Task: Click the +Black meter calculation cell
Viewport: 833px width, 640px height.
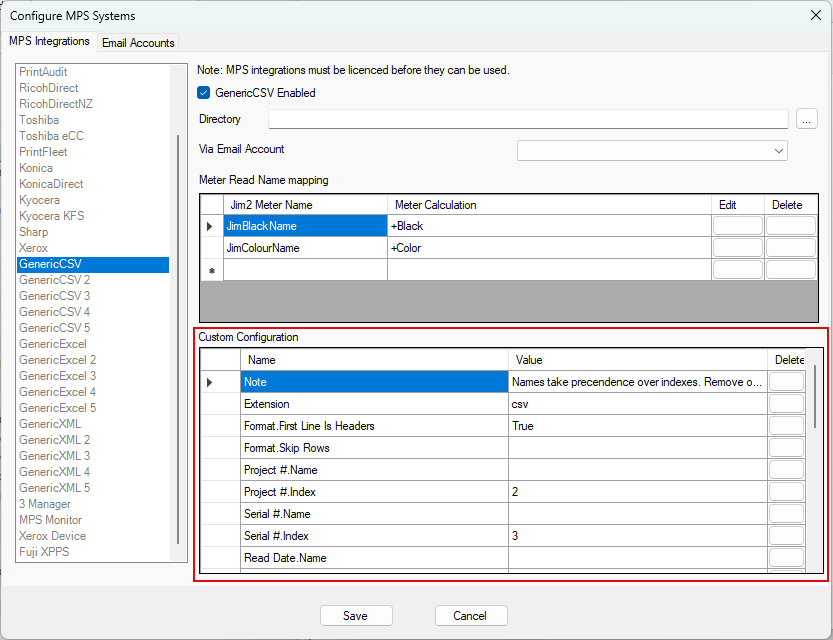Action: pos(549,226)
